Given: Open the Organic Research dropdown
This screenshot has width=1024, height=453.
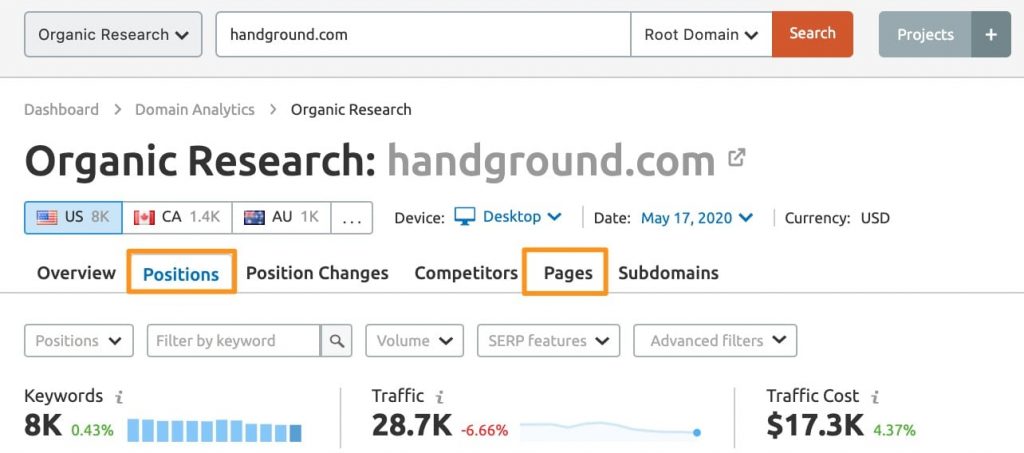Looking at the screenshot, I should 113,35.
